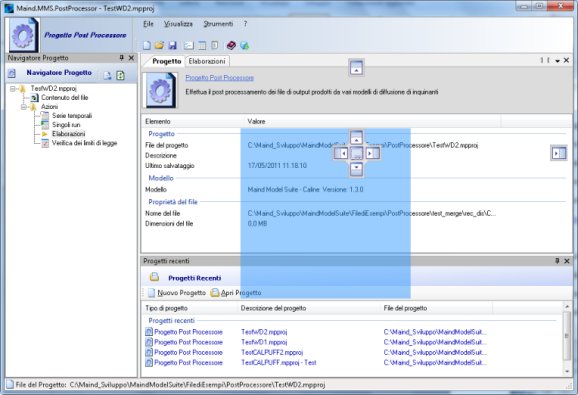Image resolution: width=578 pixels, height=395 pixels.
Task: Click the Nuovo Progetto button
Action: [177, 293]
